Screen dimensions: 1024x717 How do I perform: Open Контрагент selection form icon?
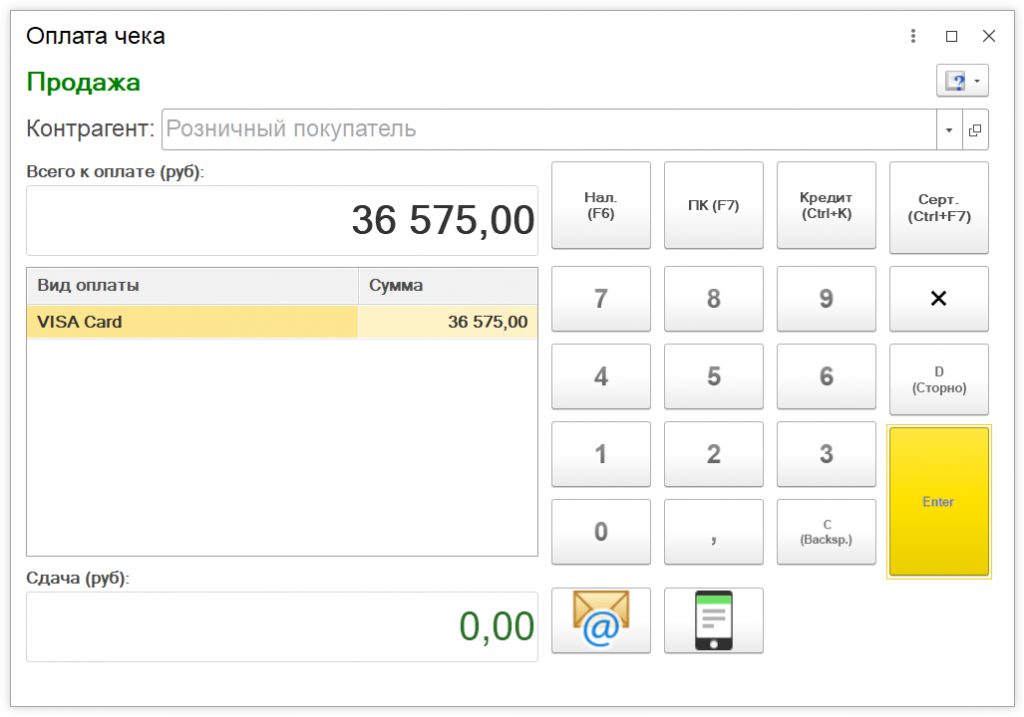coord(975,130)
